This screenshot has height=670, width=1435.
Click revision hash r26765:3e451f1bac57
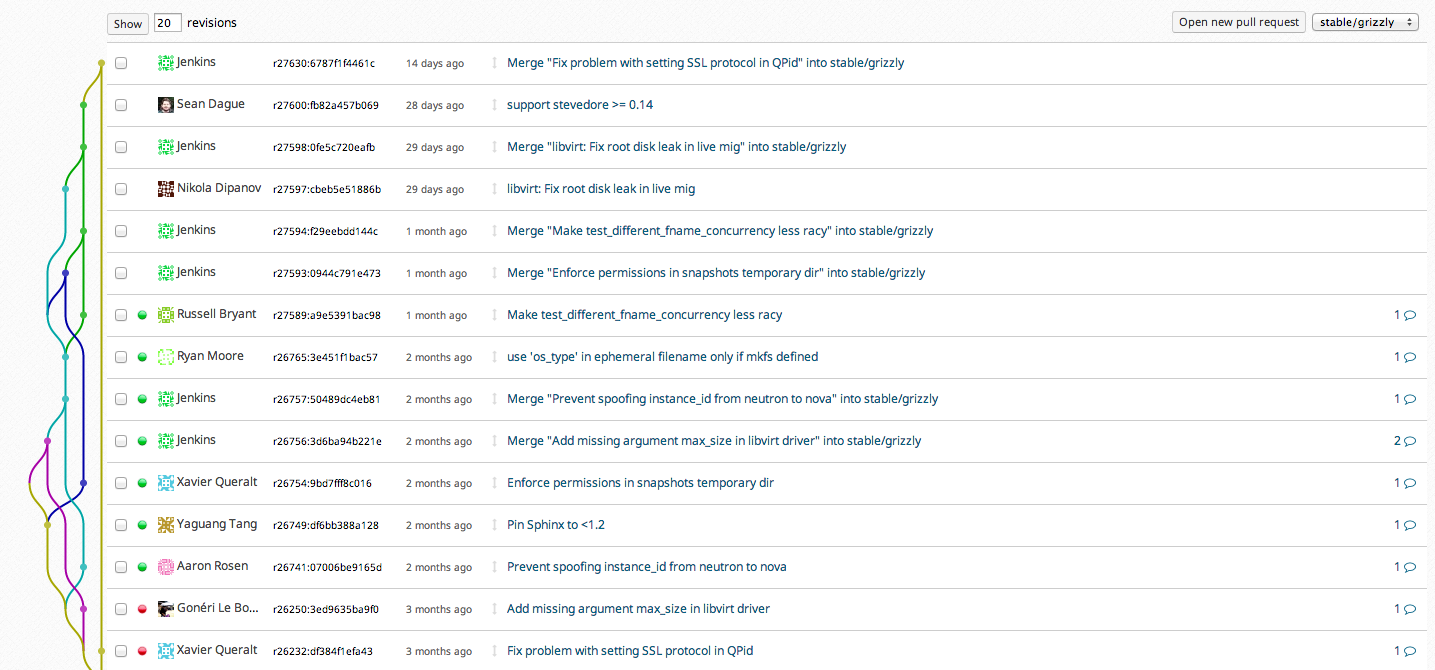(325, 358)
